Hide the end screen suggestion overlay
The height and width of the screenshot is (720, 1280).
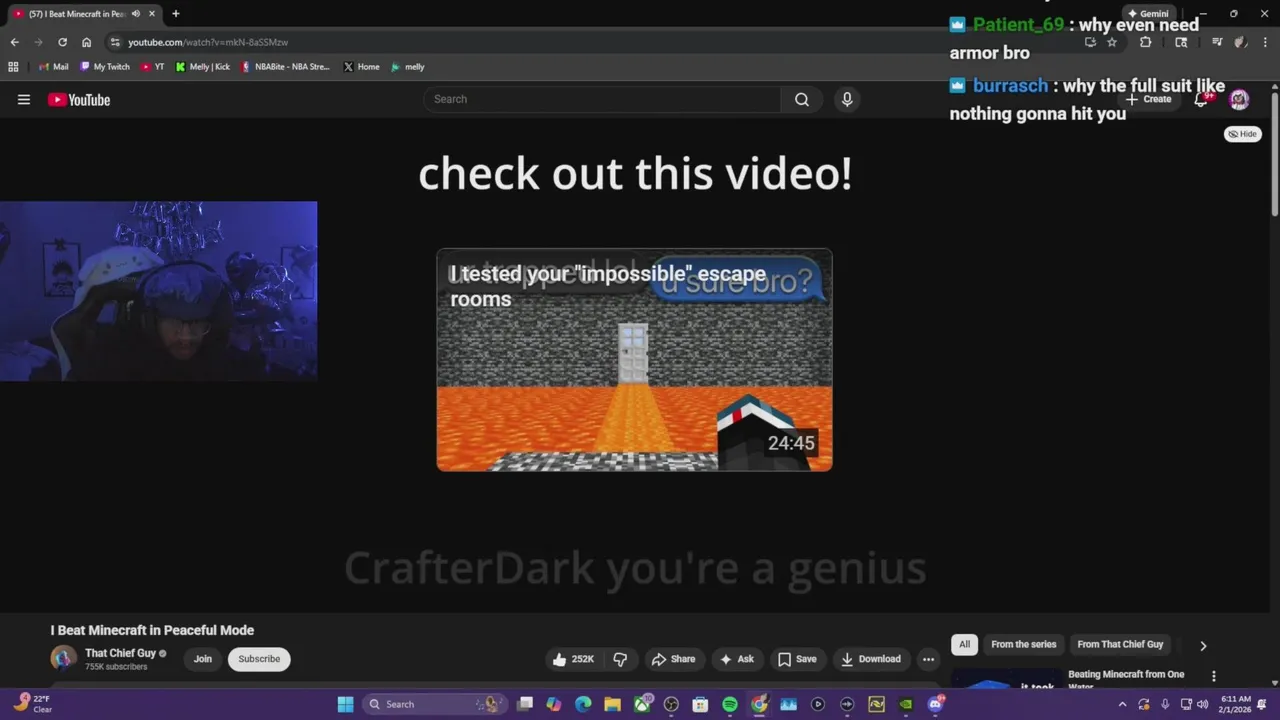pyautogui.click(x=1242, y=134)
